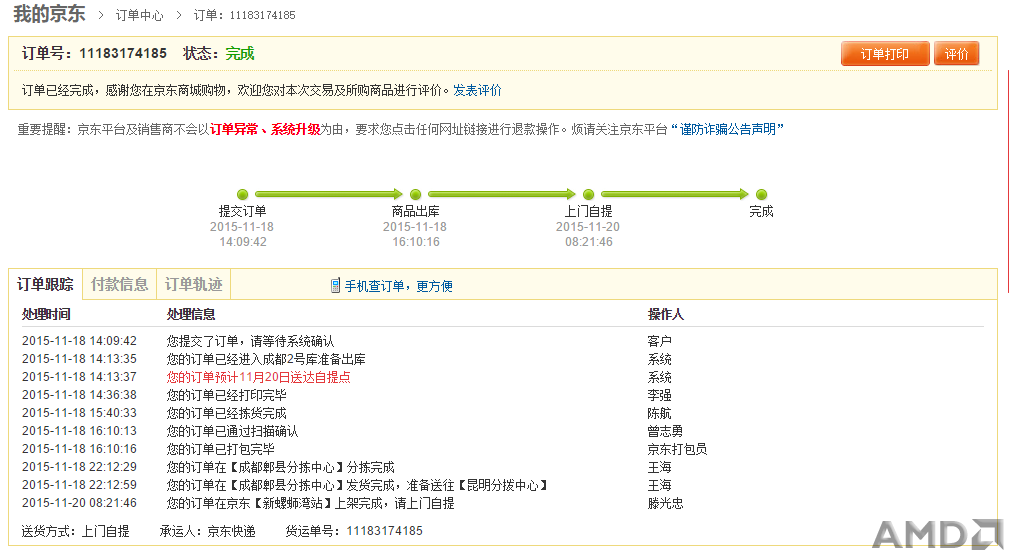The image size is (1009, 555).
Task: Click operator 京东打包员
Action: coord(677,449)
